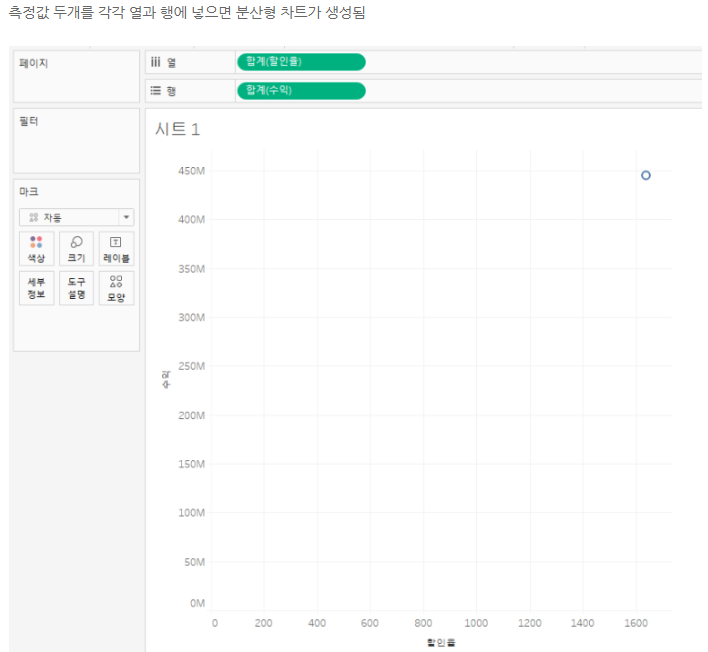Select the 합계(할인율) pill on columns
Image resolution: width=708 pixels, height=652 pixels.
coord(301,61)
